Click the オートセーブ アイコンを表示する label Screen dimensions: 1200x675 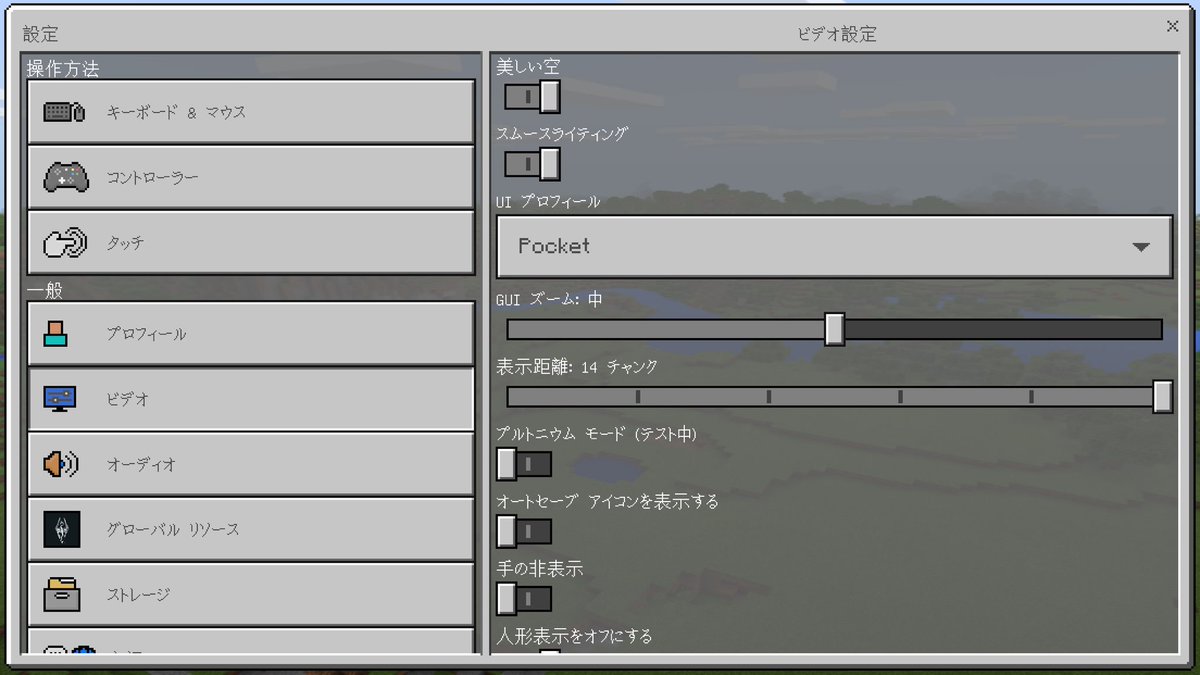608,501
